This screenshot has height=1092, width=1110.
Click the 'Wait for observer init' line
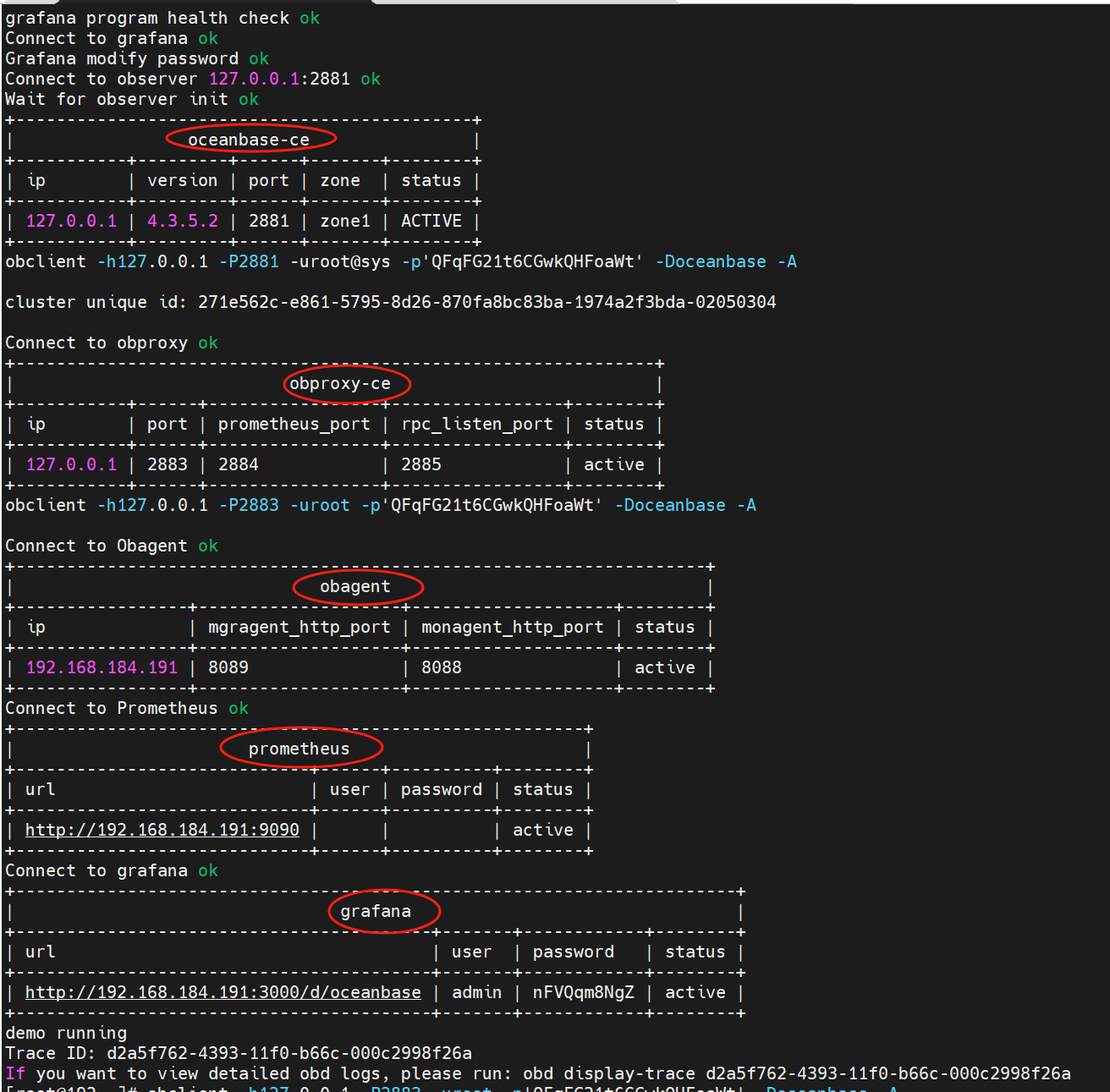(x=132, y=99)
